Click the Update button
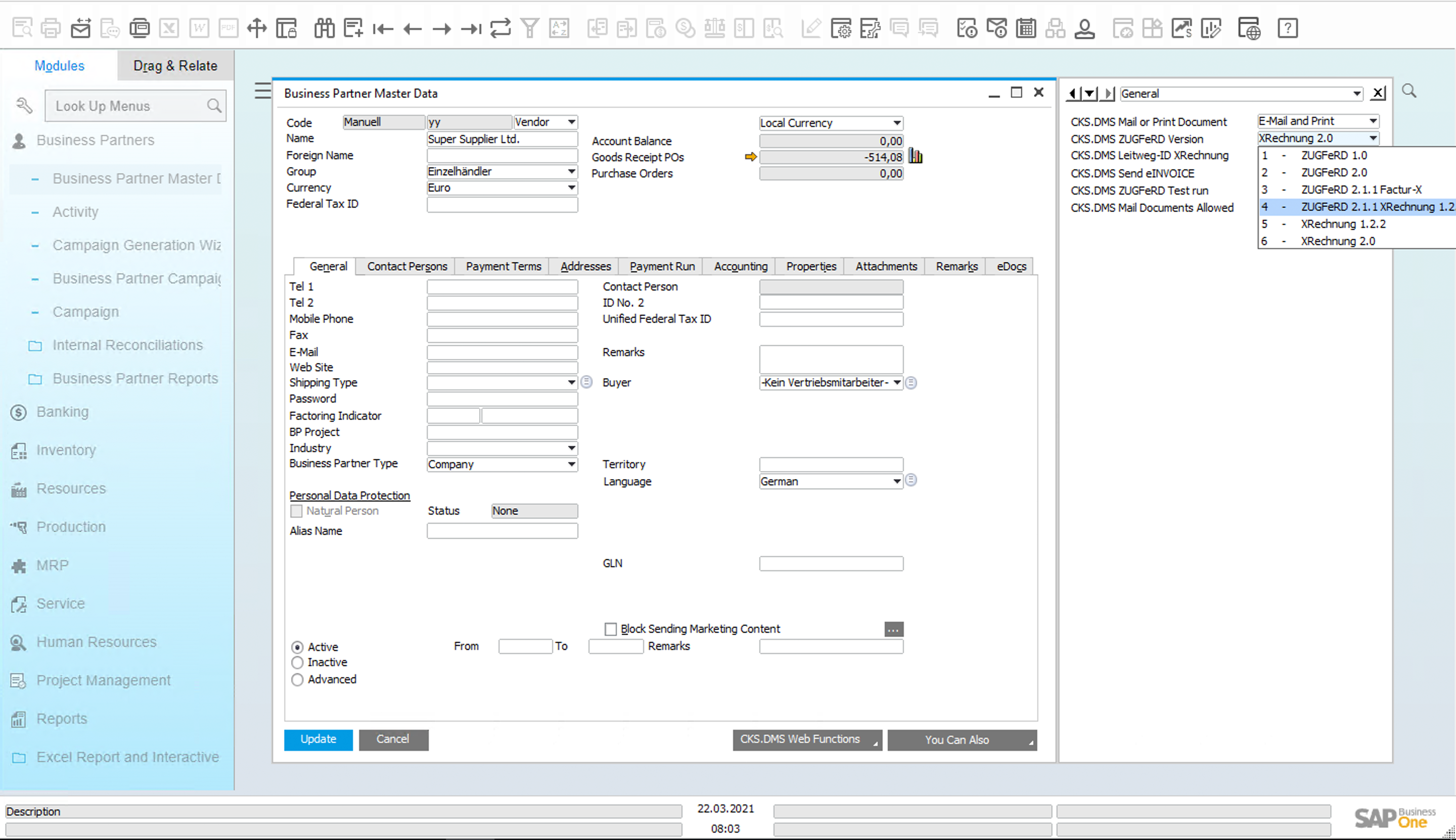This screenshot has height=840, width=1456. (318, 739)
